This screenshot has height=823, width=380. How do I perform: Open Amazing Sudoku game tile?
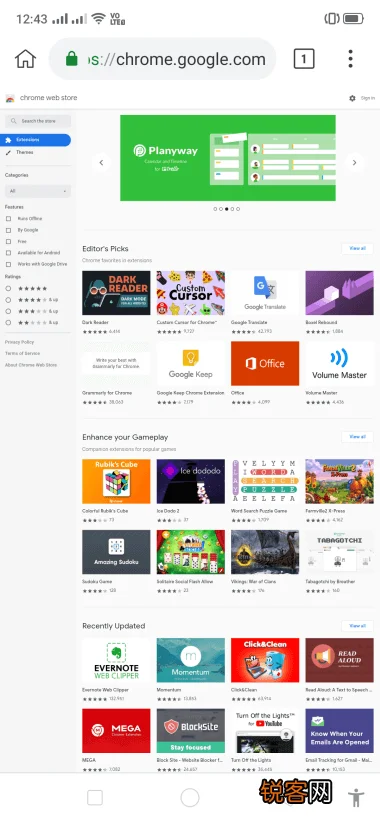pyautogui.click(x=116, y=552)
